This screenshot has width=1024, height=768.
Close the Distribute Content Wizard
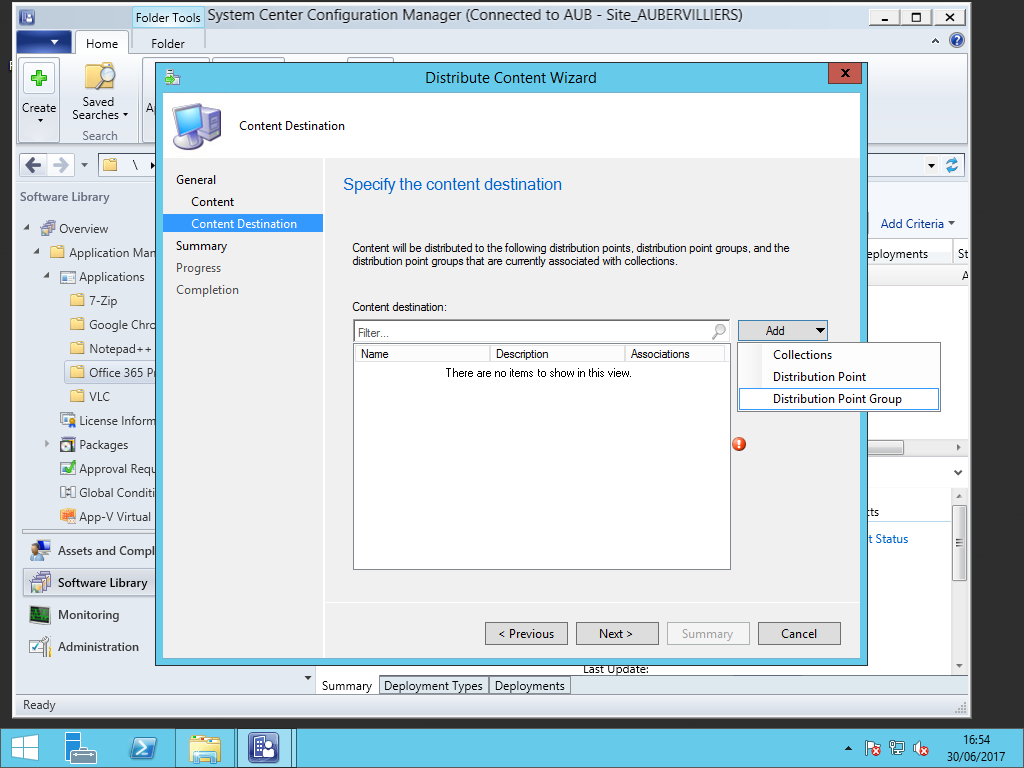[844, 73]
